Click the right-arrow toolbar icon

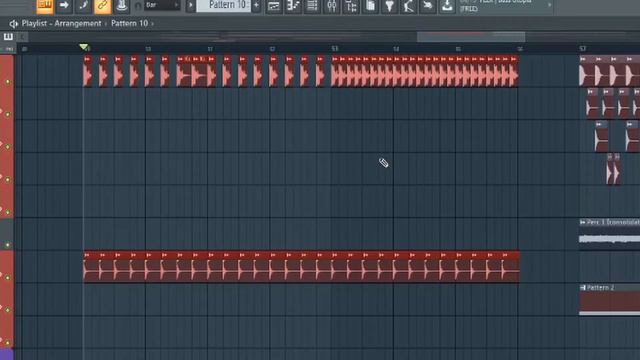[x=64, y=6]
